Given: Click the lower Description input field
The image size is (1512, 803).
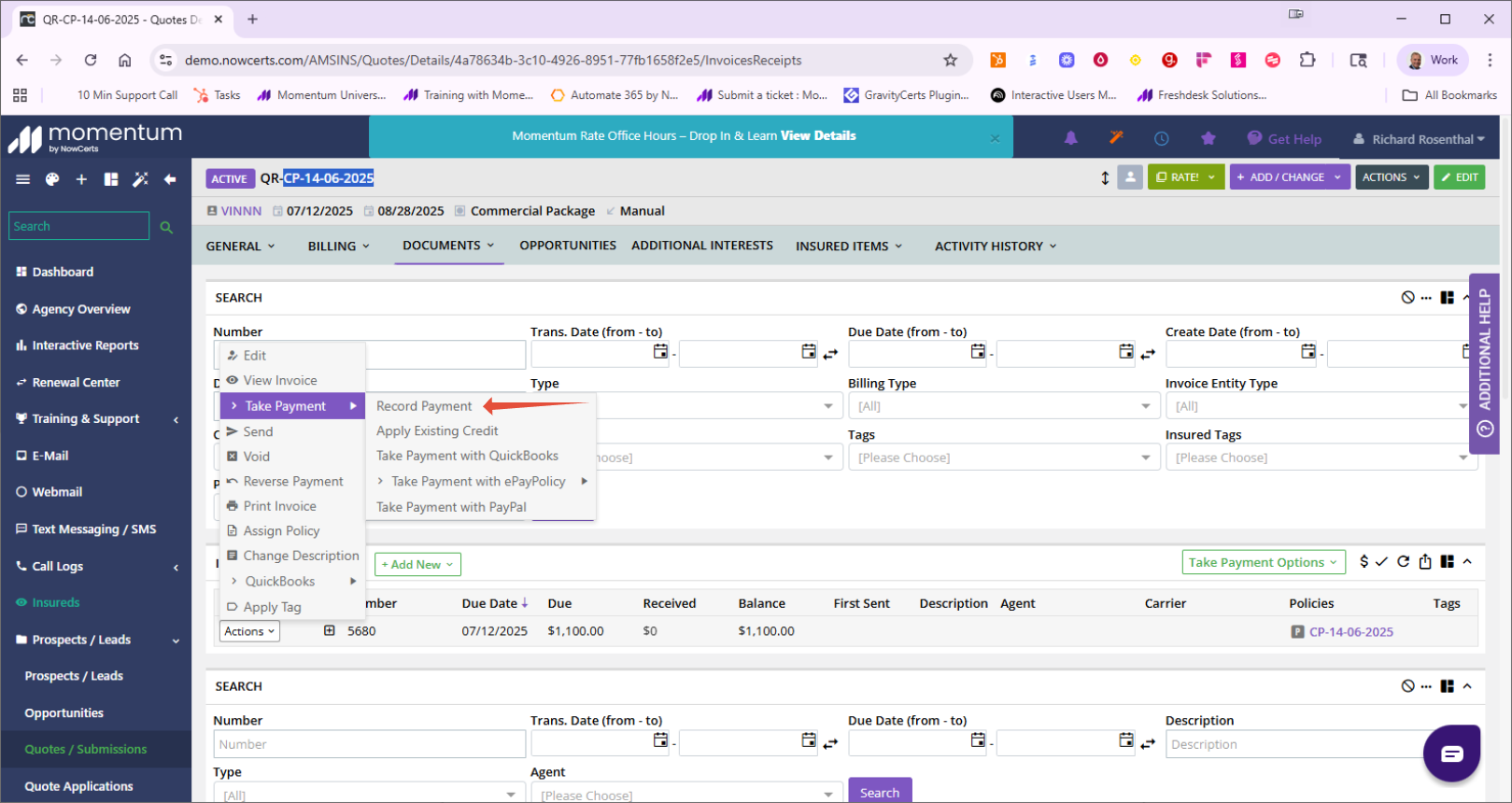Looking at the screenshot, I should [x=1320, y=744].
